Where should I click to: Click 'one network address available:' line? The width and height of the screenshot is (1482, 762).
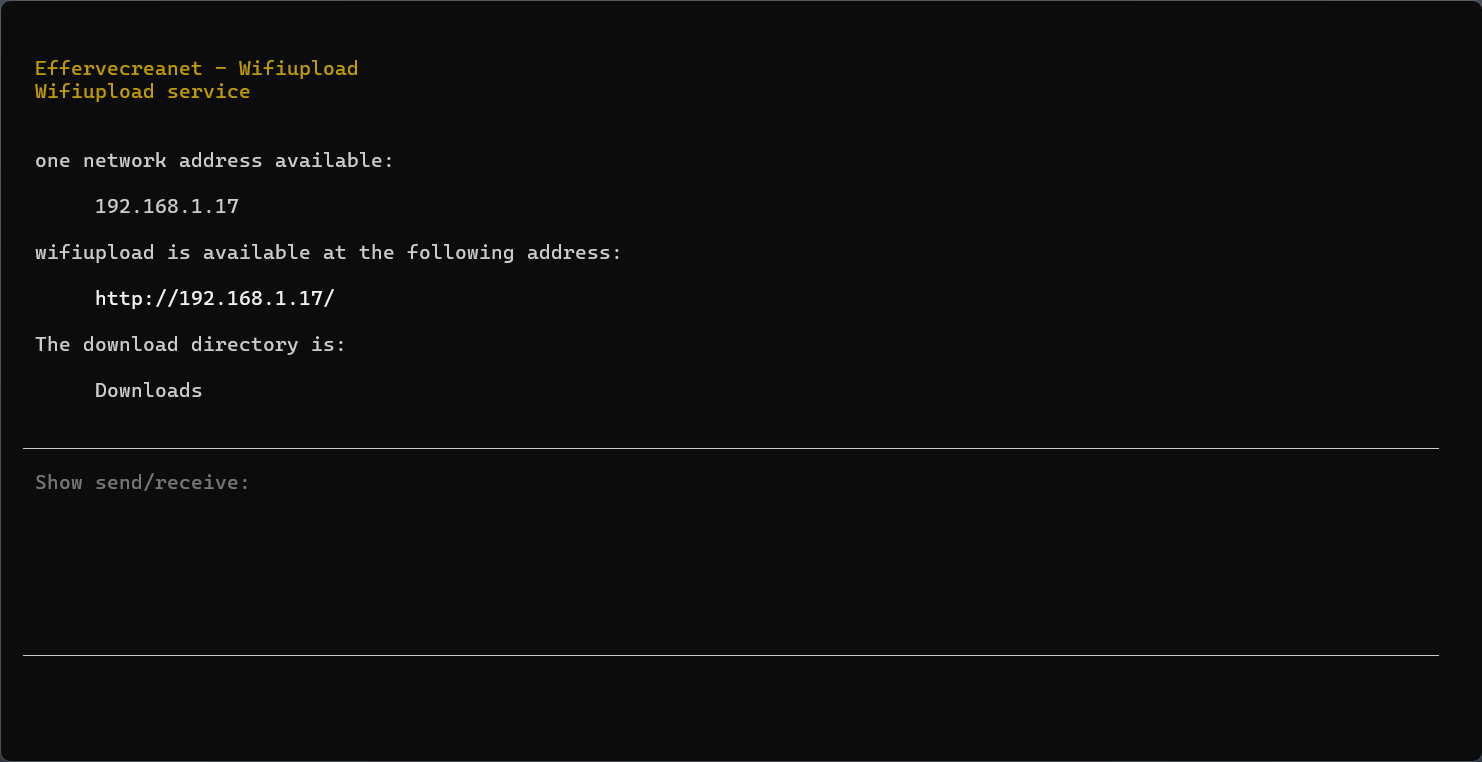click(215, 160)
